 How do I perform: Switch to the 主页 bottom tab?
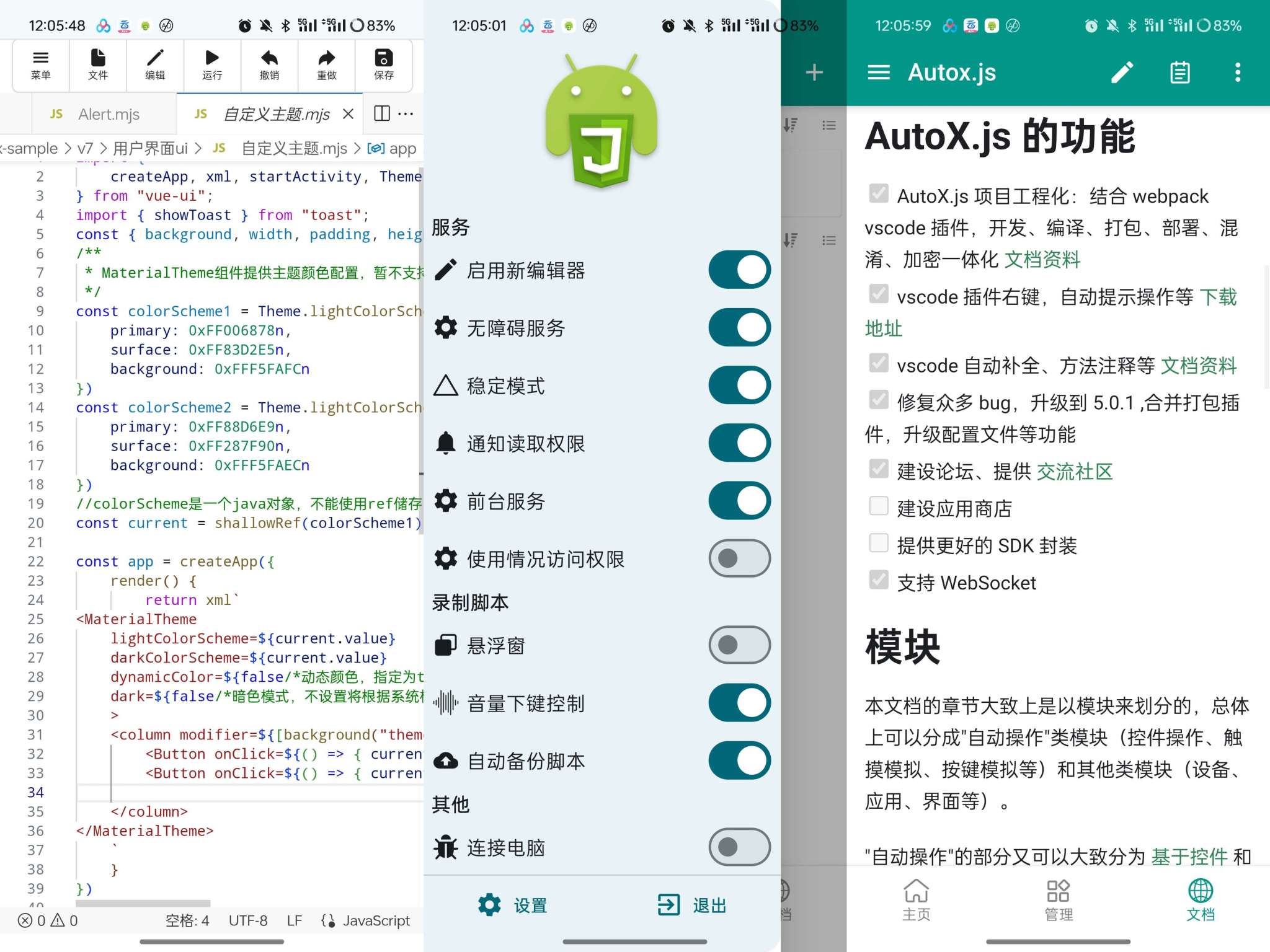916,900
